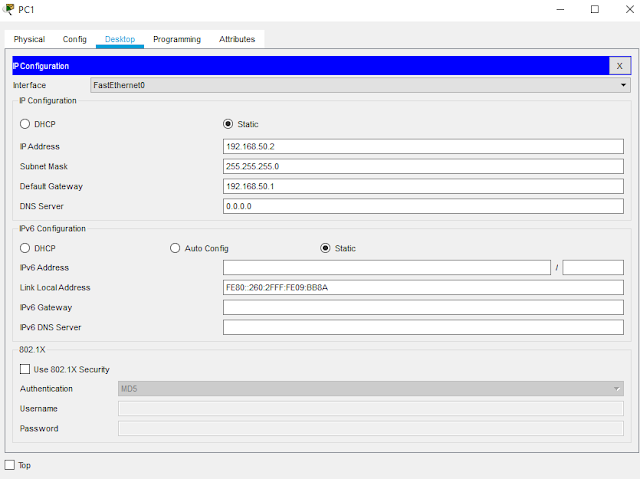The width and height of the screenshot is (640, 479).
Task: Toggle the Top checkbox
Action: 10,465
